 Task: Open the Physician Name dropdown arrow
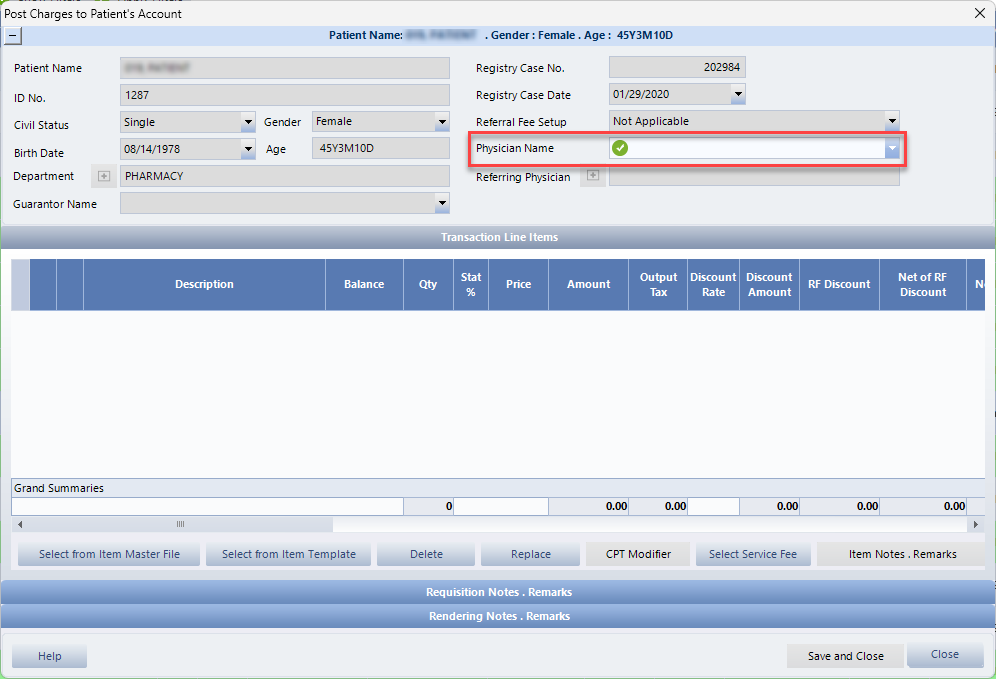coord(891,148)
